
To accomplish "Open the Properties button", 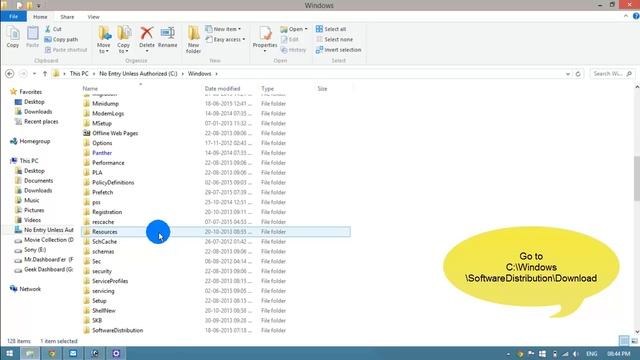I will tap(265, 38).
